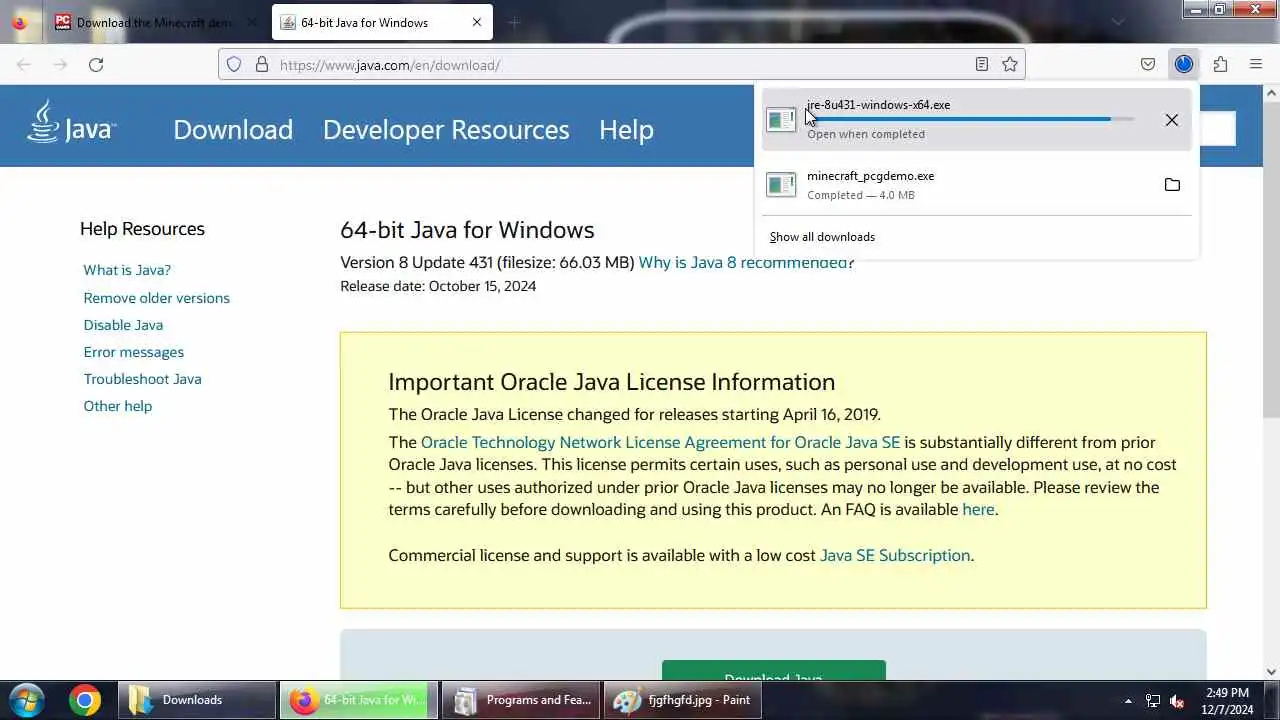Click the browser forward arrow

pos(60,65)
